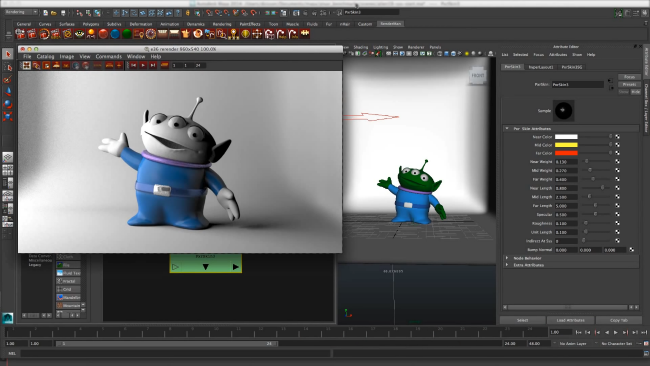Click the red sphere shelf icon
The height and width of the screenshot is (366, 650).
coord(103,34)
